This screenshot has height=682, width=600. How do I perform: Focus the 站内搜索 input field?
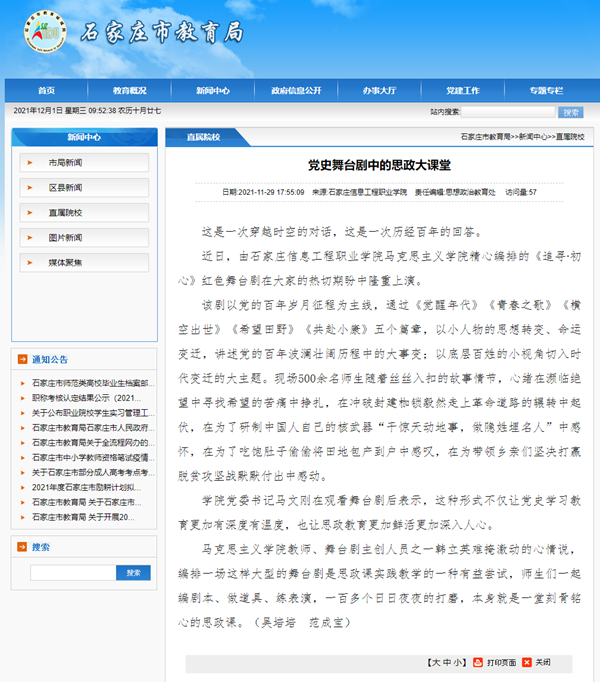(x=507, y=112)
